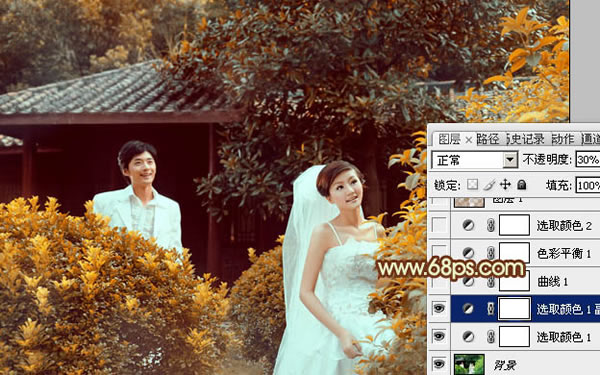Switch to the 通道 tab
The image size is (600, 375).
590,139
